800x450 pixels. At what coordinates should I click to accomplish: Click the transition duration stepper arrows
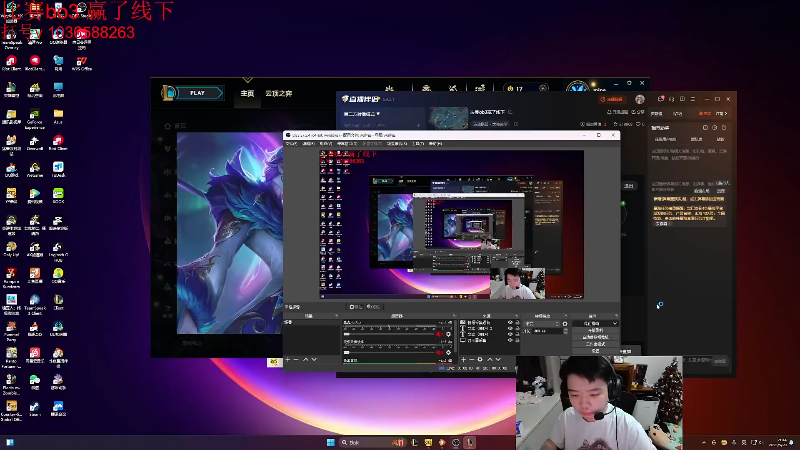[565, 331]
